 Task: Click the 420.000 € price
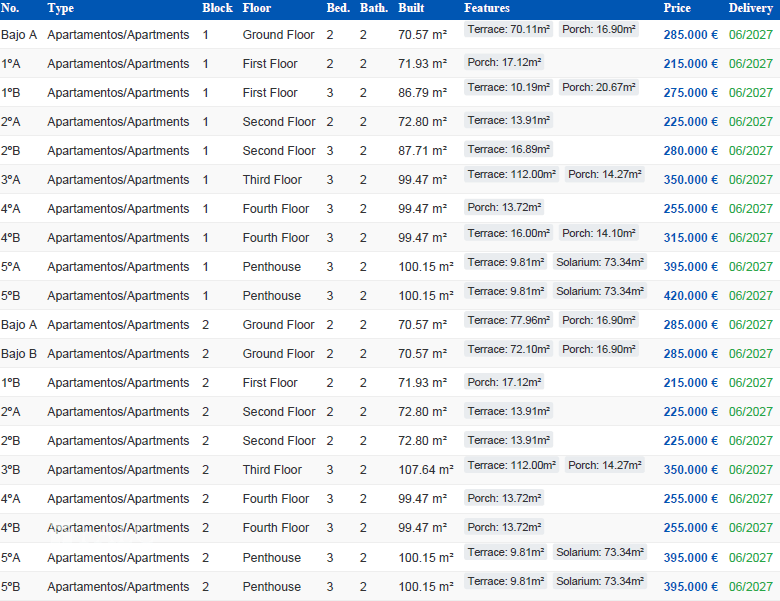[x=691, y=296]
